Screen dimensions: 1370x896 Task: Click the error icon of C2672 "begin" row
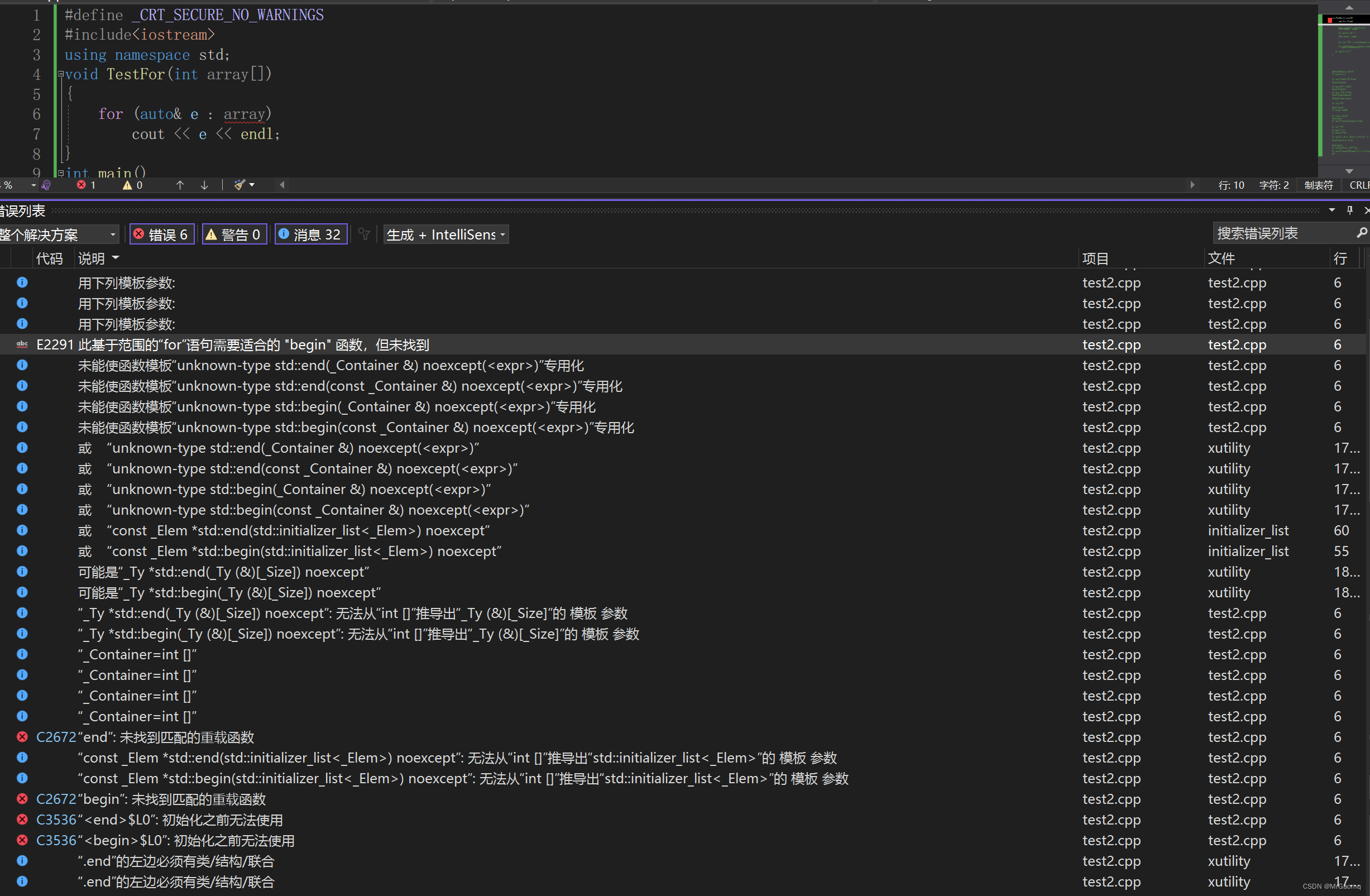(x=22, y=799)
